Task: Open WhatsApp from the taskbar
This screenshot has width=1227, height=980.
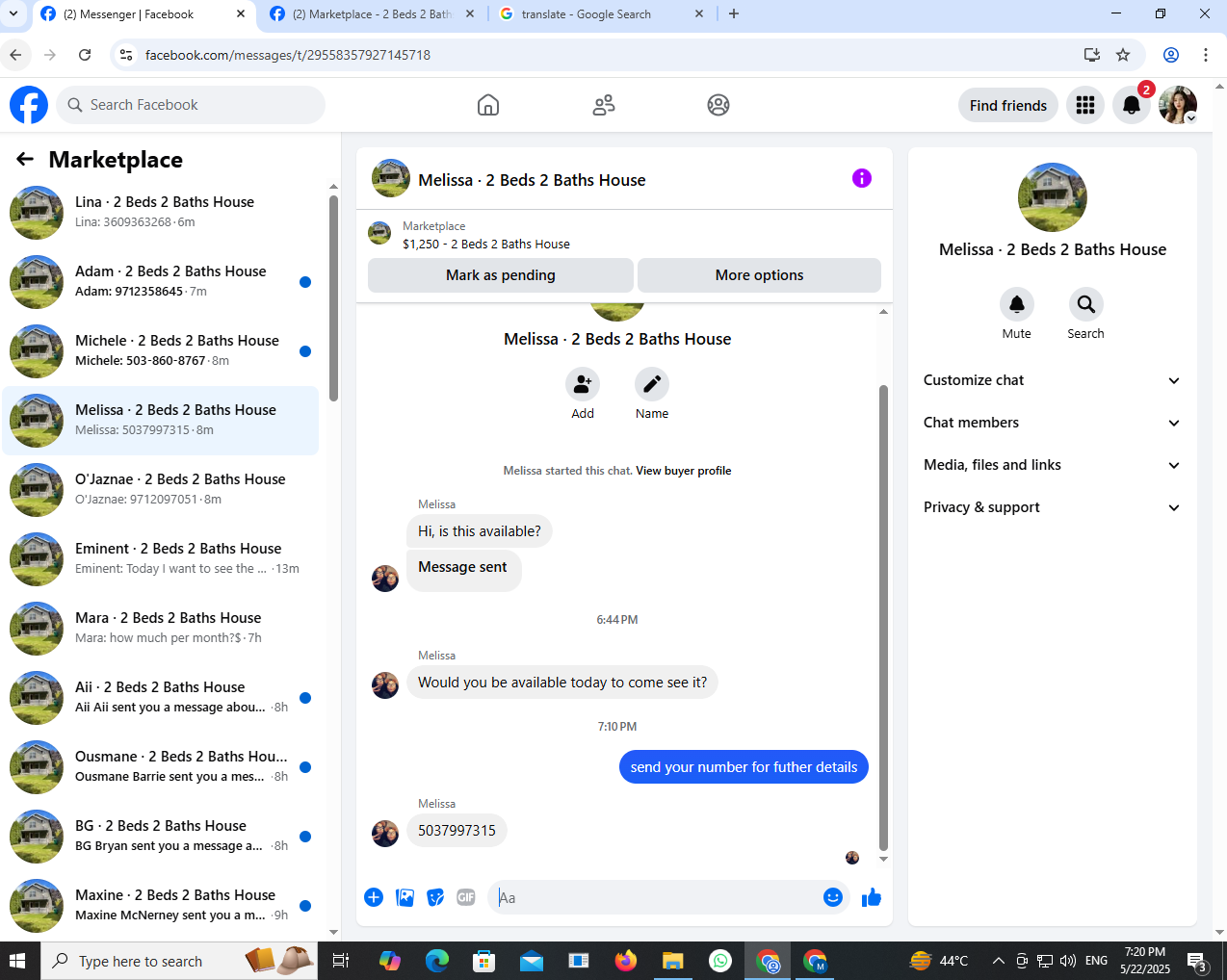Action: click(x=719, y=961)
